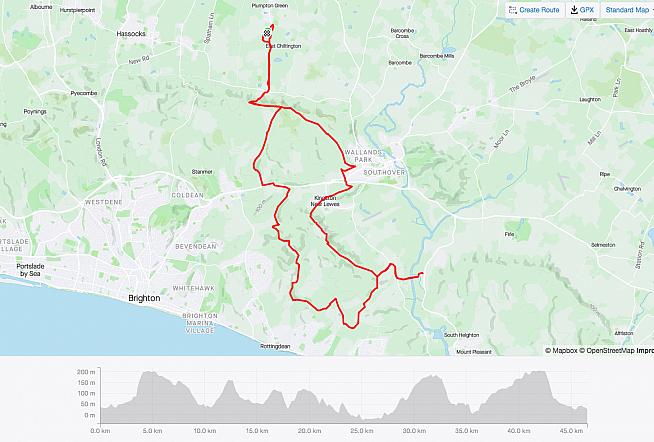This screenshot has width=654, height=442.
Task: Click the Improve this map link
Action: (x=643, y=351)
